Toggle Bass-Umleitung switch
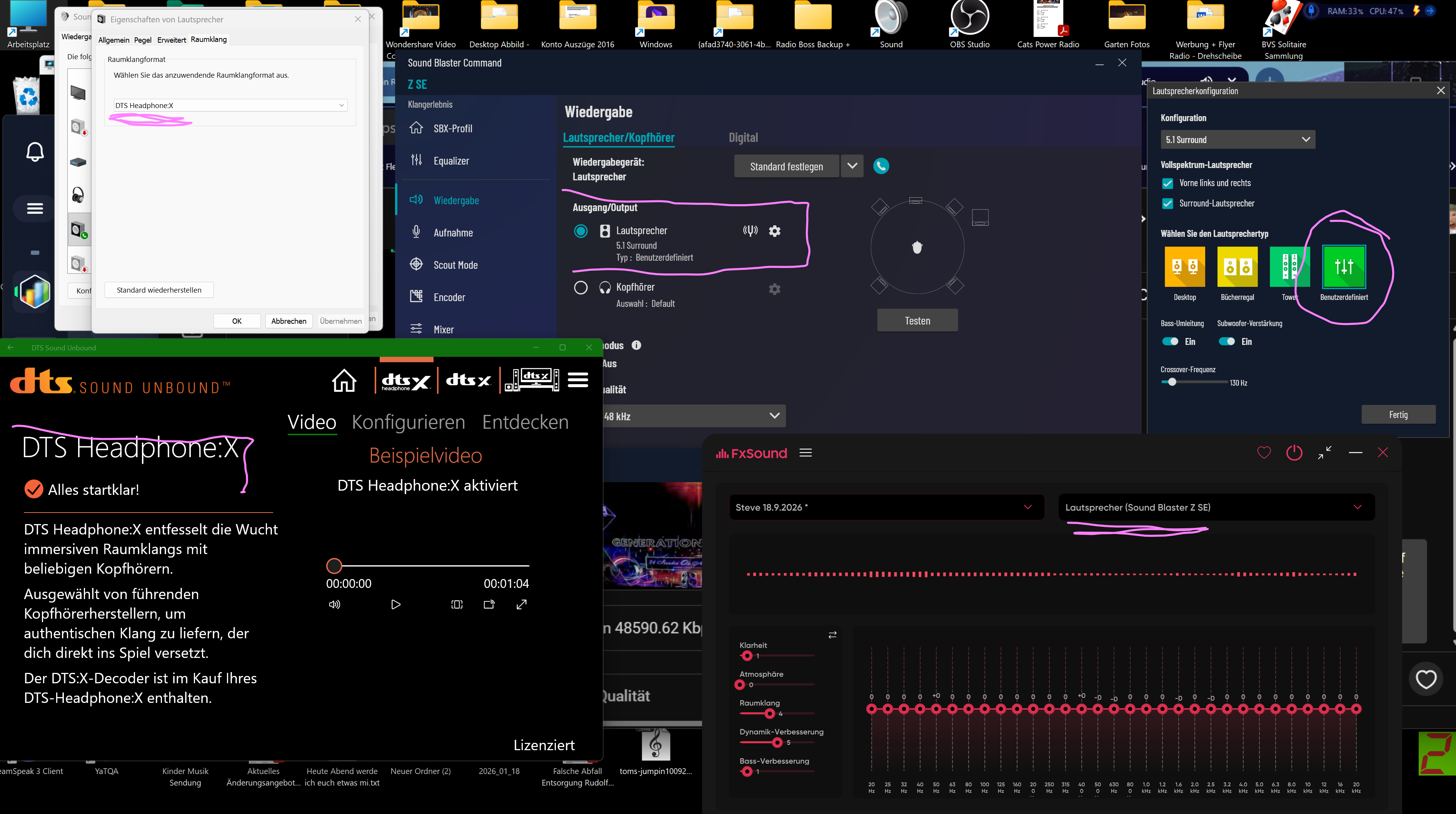 pyautogui.click(x=1169, y=341)
